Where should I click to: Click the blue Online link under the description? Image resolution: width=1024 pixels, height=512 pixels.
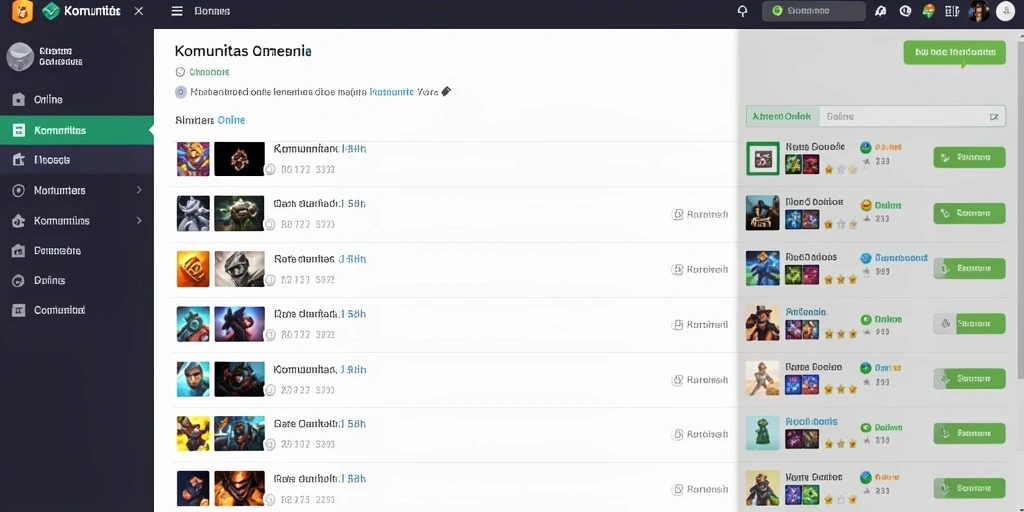231,120
